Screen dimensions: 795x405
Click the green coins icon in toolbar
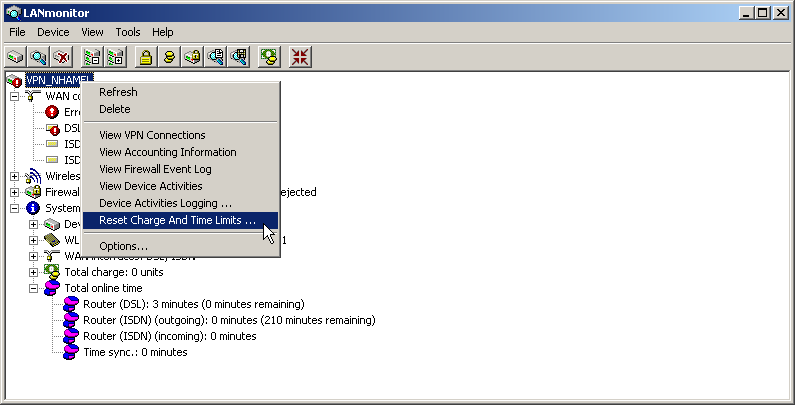click(x=268, y=57)
